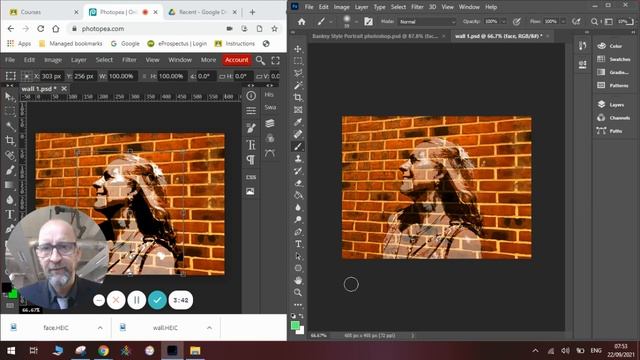Select the Healing Brush tool in Photoshop
Screen dimensions: 640x360
pos(298,134)
